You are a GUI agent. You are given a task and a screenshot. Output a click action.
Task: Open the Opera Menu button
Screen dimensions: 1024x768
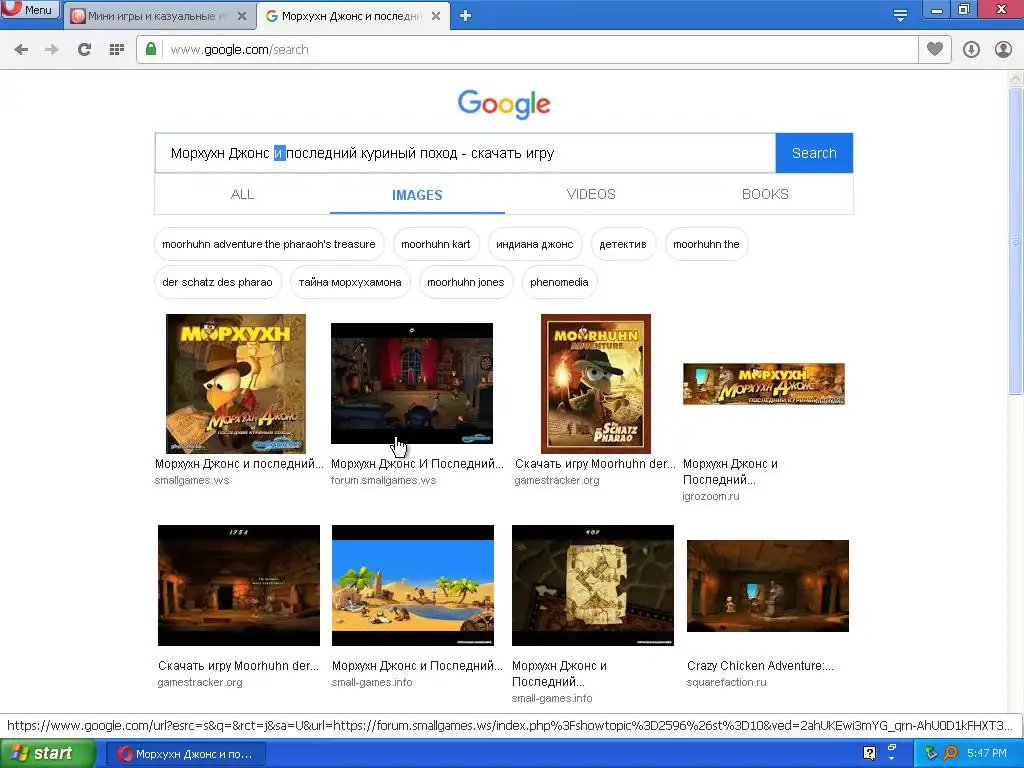(x=30, y=10)
